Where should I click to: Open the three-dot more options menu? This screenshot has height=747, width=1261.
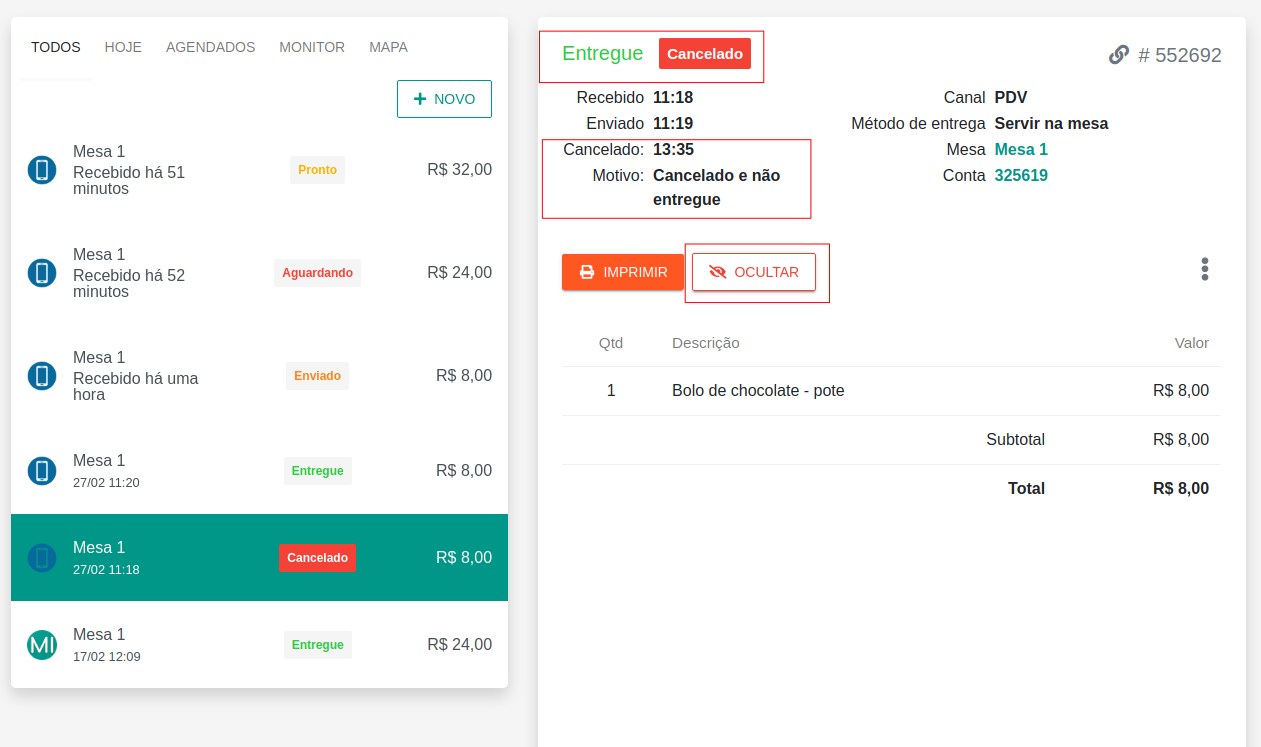(x=1204, y=269)
